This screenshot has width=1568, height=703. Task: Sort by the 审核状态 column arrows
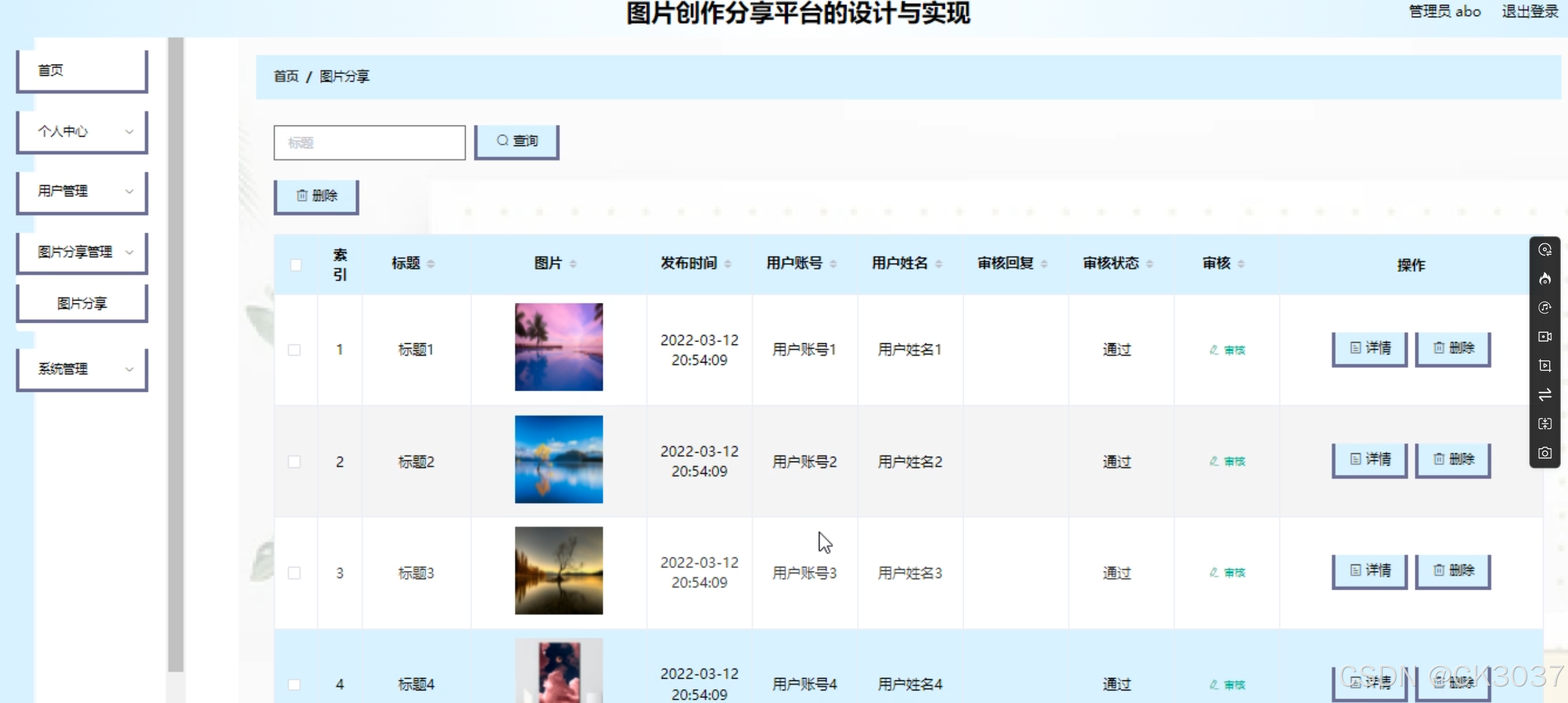click(x=1149, y=264)
